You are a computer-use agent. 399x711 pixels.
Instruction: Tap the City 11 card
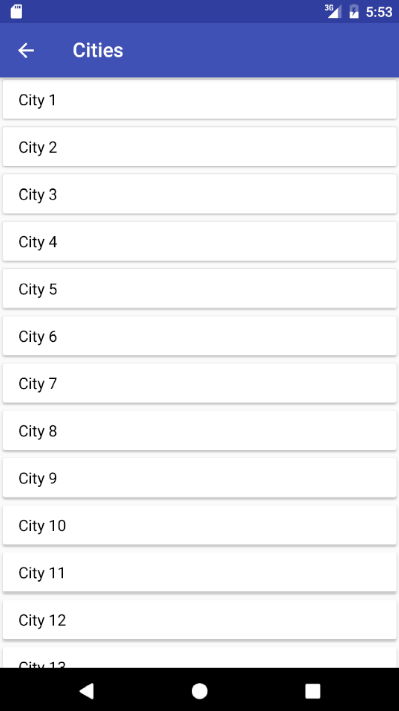pos(200,572)
